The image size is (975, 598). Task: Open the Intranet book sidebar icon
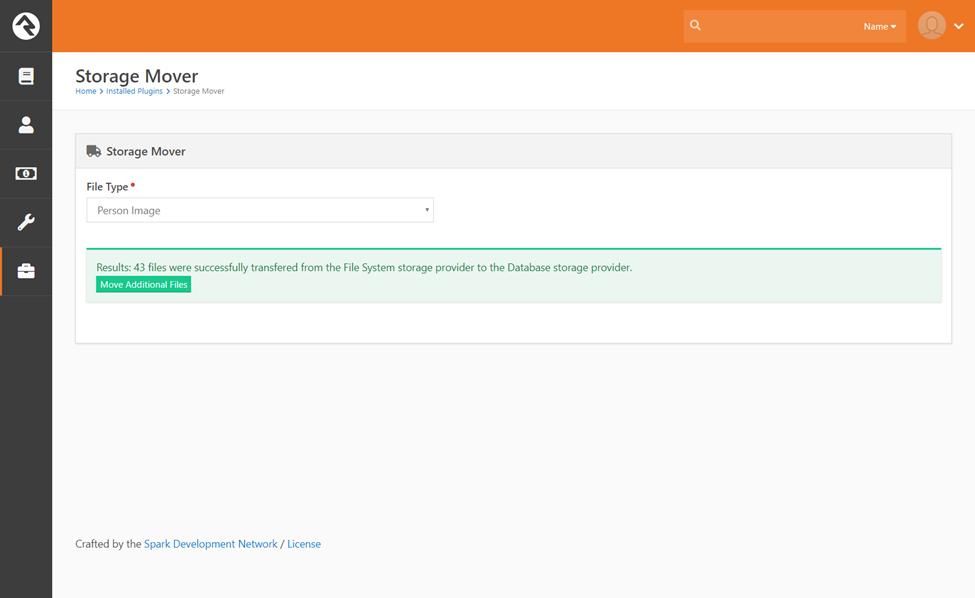coord(25,76)
